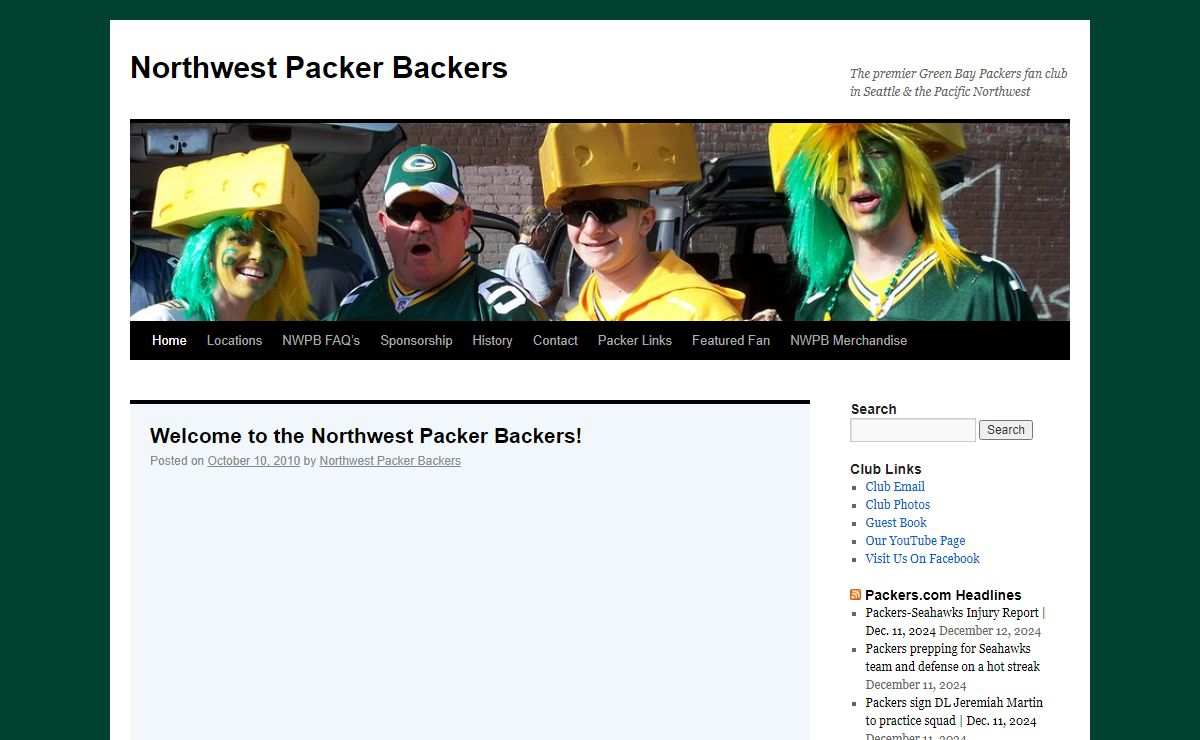Click the Packers.com Headlines feed title
The height and width of the screenshot is (740, 1200).
[943, 595]
